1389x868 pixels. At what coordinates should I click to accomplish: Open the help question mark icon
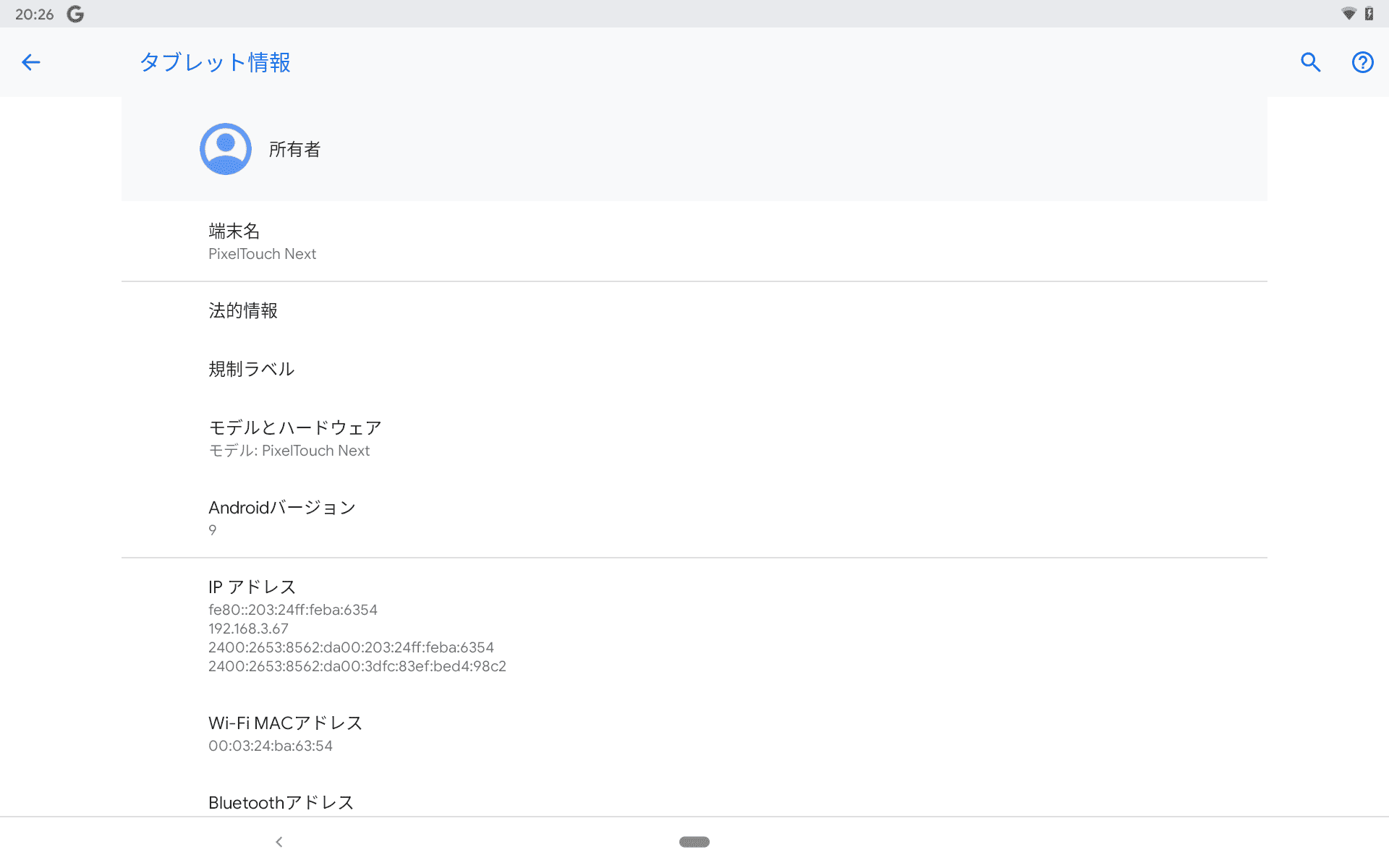[1362, 62]
